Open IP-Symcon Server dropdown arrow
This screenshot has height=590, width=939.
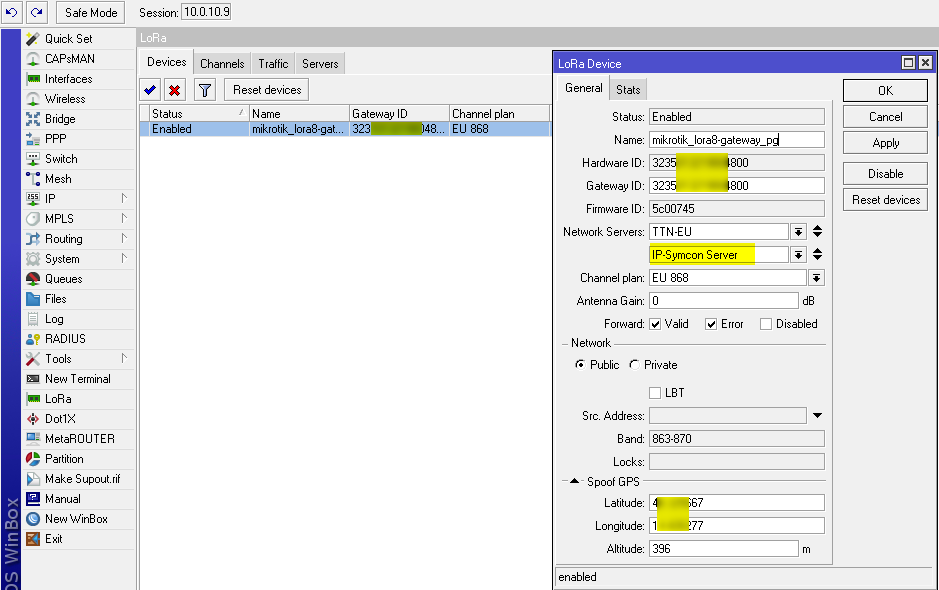[x=798, y=255]
